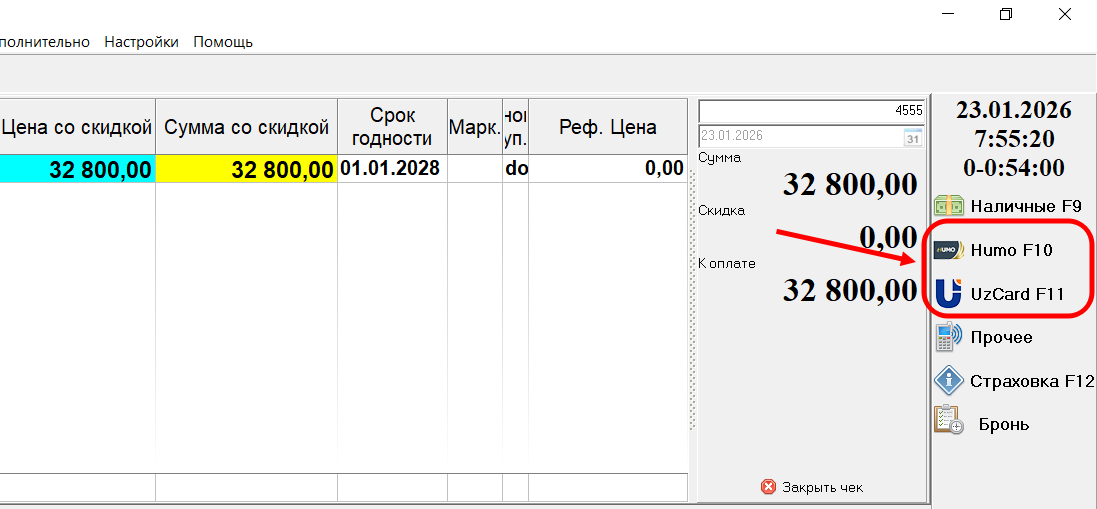1097x509 pixels.
Task: Click the Humo F10 label
Action: [1012, 250]
